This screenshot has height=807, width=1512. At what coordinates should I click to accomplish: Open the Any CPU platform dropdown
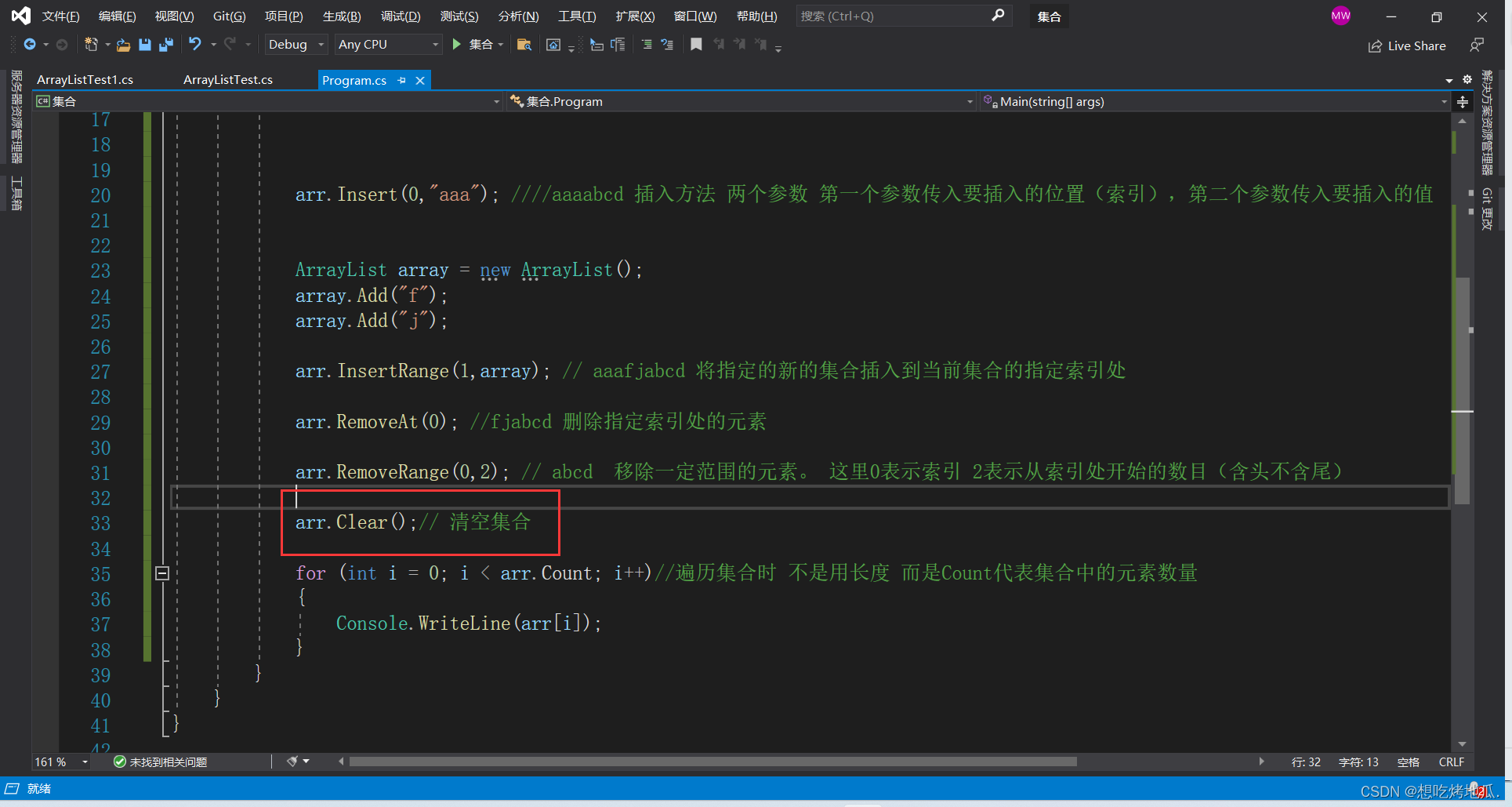coord(388,45)
